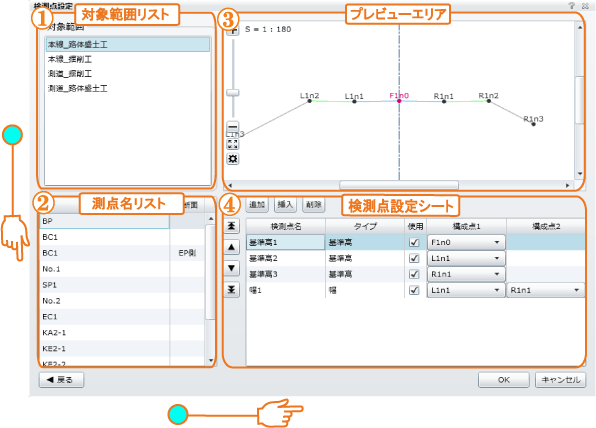Viewport: 596px width, 428px height.
Task: Toggle the 使用 checkbox for 幅1
Action: coord(414,290)
